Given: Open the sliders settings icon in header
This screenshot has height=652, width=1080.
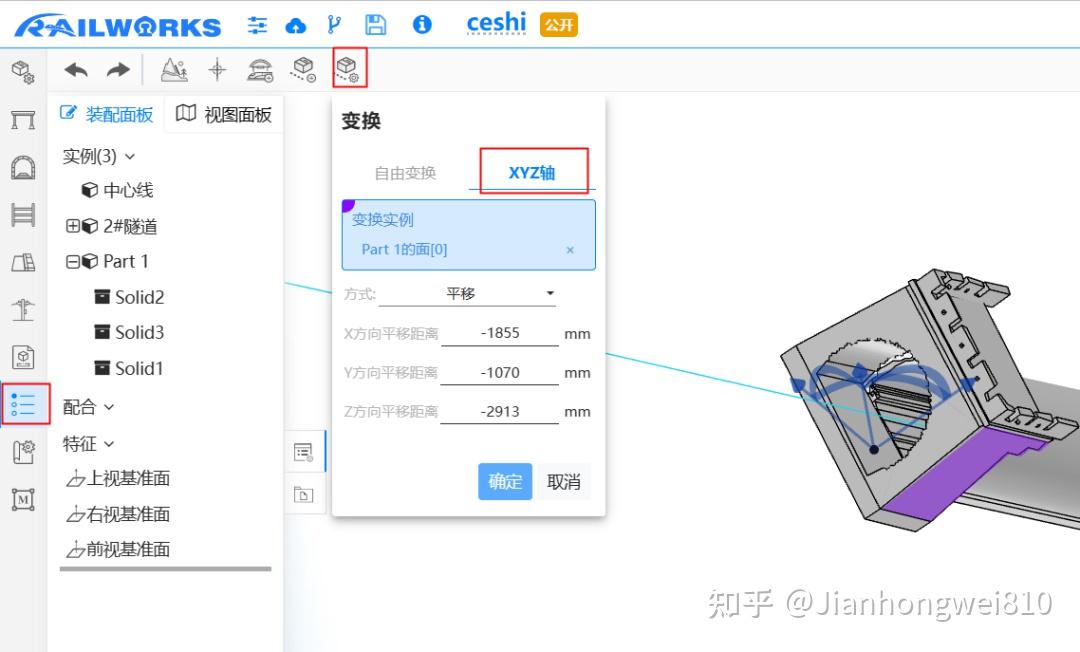Looking at the screenshot, I should click(x=258, y=25).
